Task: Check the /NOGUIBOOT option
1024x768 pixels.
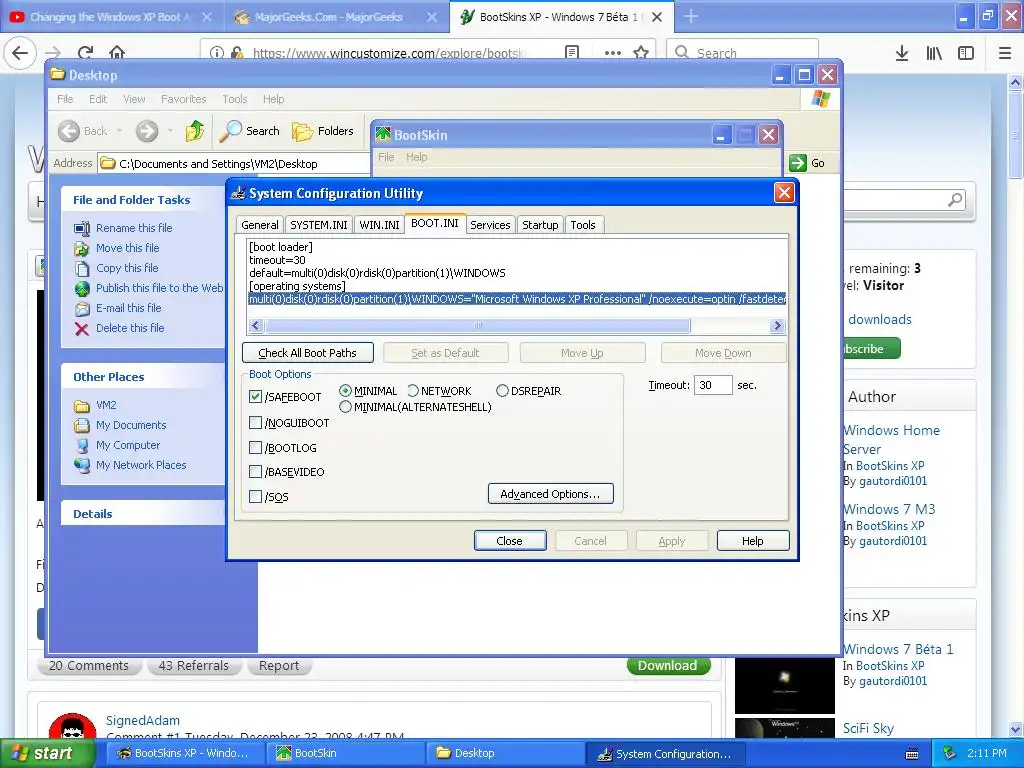Action: coord(255,423)
